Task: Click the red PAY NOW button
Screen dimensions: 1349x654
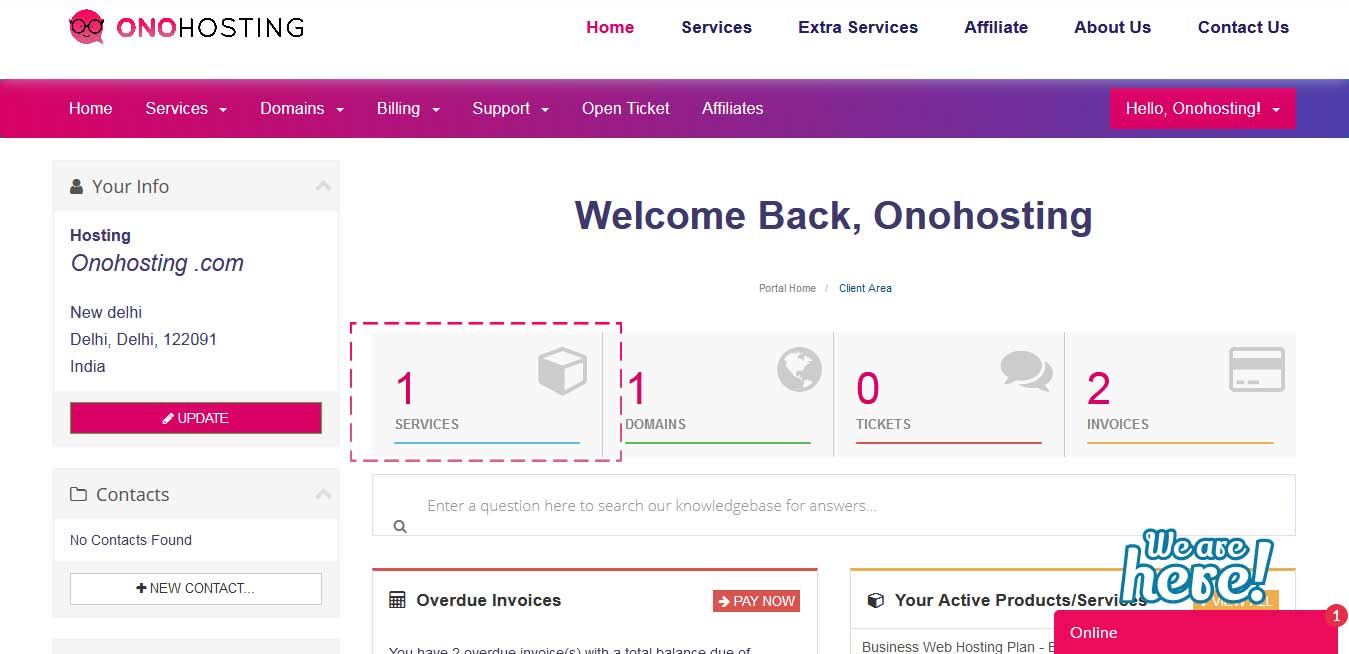Action: 756,601
